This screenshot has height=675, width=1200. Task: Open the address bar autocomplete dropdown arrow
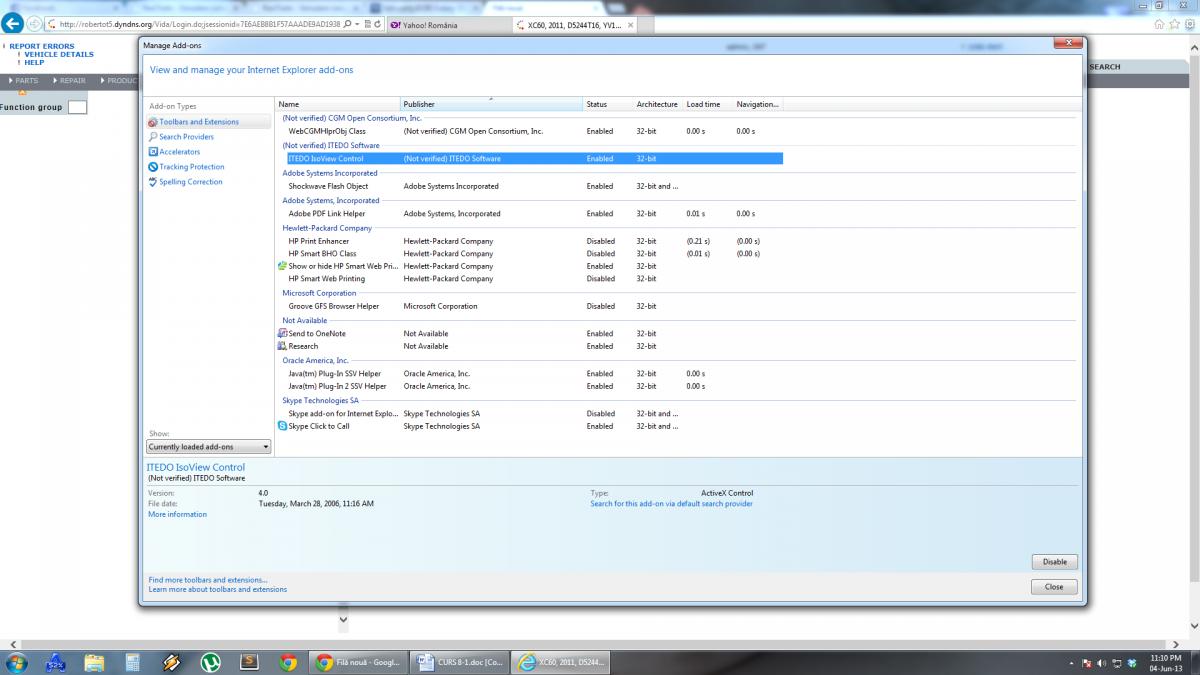[x=356, y=24]
